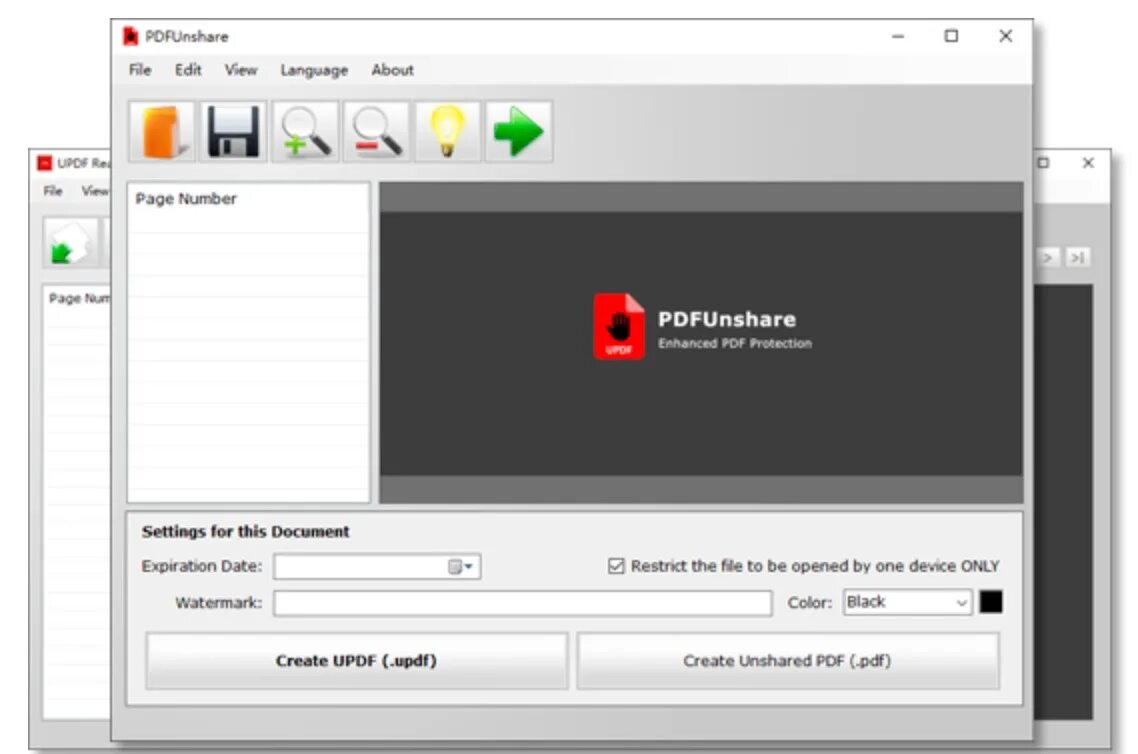This screenshot has width=1138, height=754.
Task: Close the UPDF Reader background window
Action: [1088, 163]
